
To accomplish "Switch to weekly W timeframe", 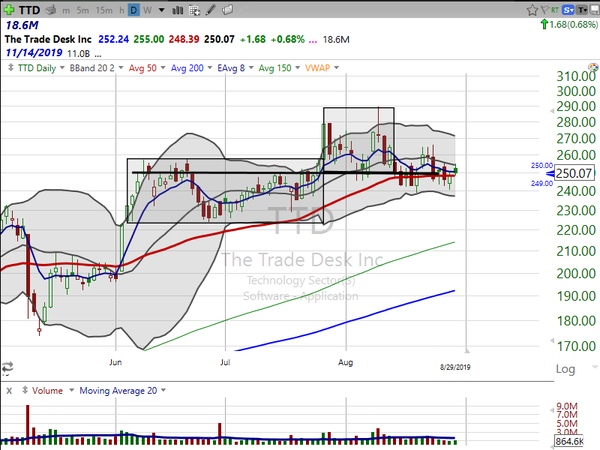I will (x=147, y=7).
